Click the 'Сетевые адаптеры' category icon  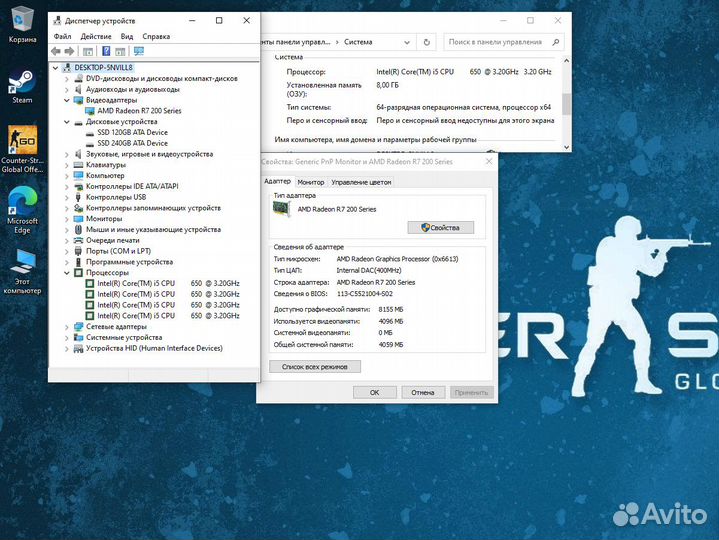[x=78, y=327]
